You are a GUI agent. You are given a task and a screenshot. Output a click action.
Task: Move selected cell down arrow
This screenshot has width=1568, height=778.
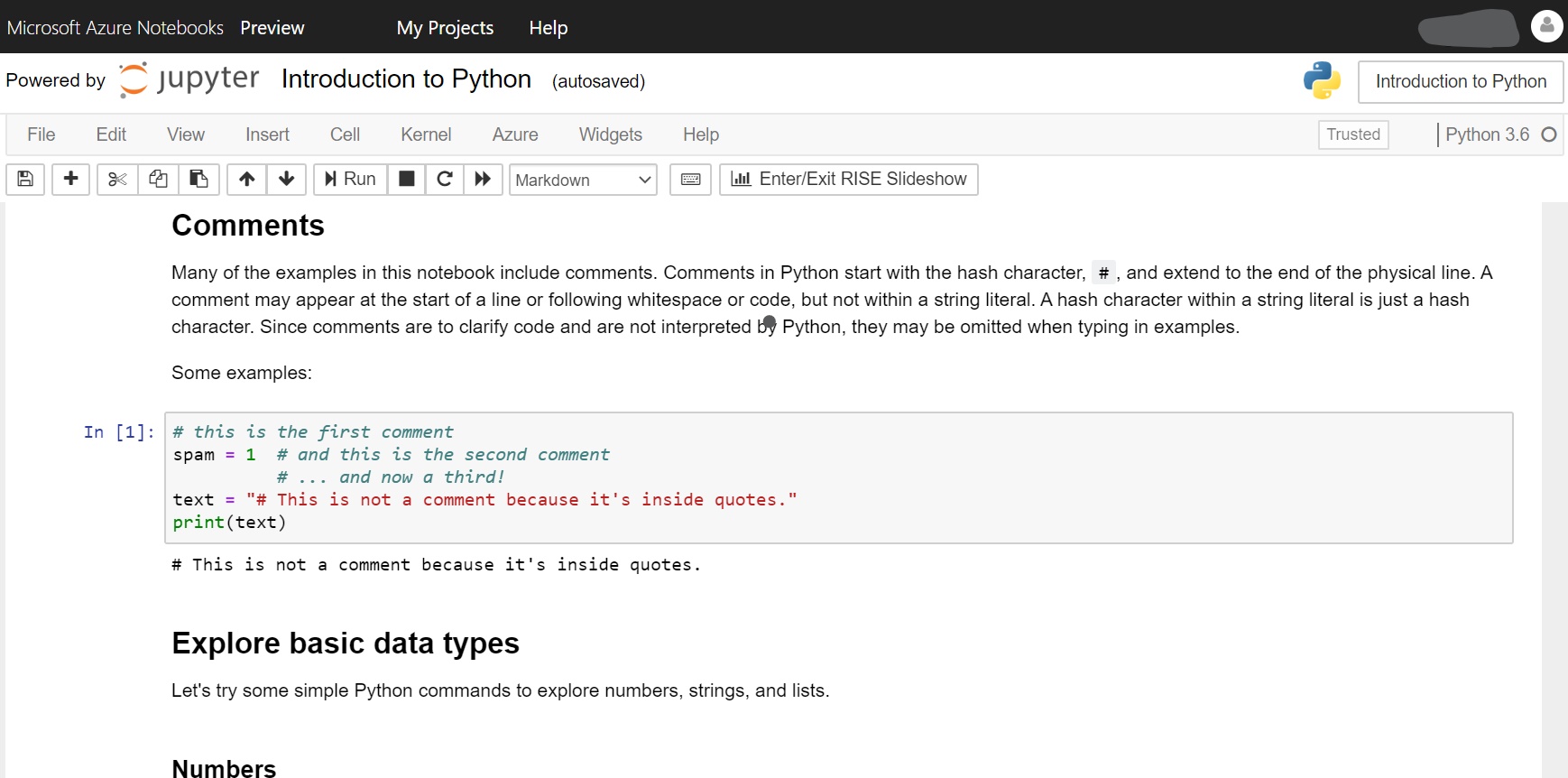287,179
